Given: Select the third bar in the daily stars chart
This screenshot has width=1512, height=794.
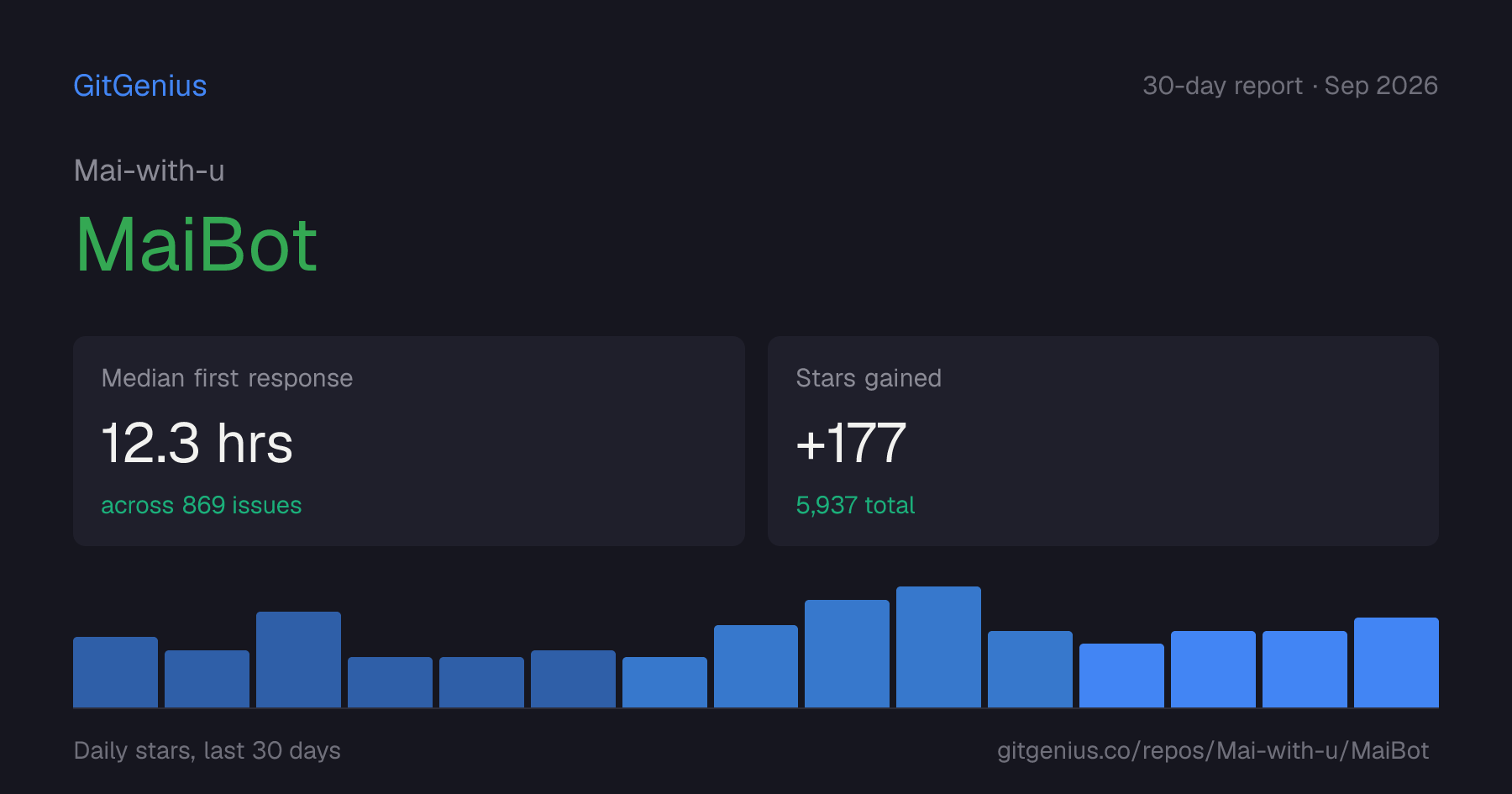Looking at the screenshot, I should pyautogui.click(x=298, y=660).
